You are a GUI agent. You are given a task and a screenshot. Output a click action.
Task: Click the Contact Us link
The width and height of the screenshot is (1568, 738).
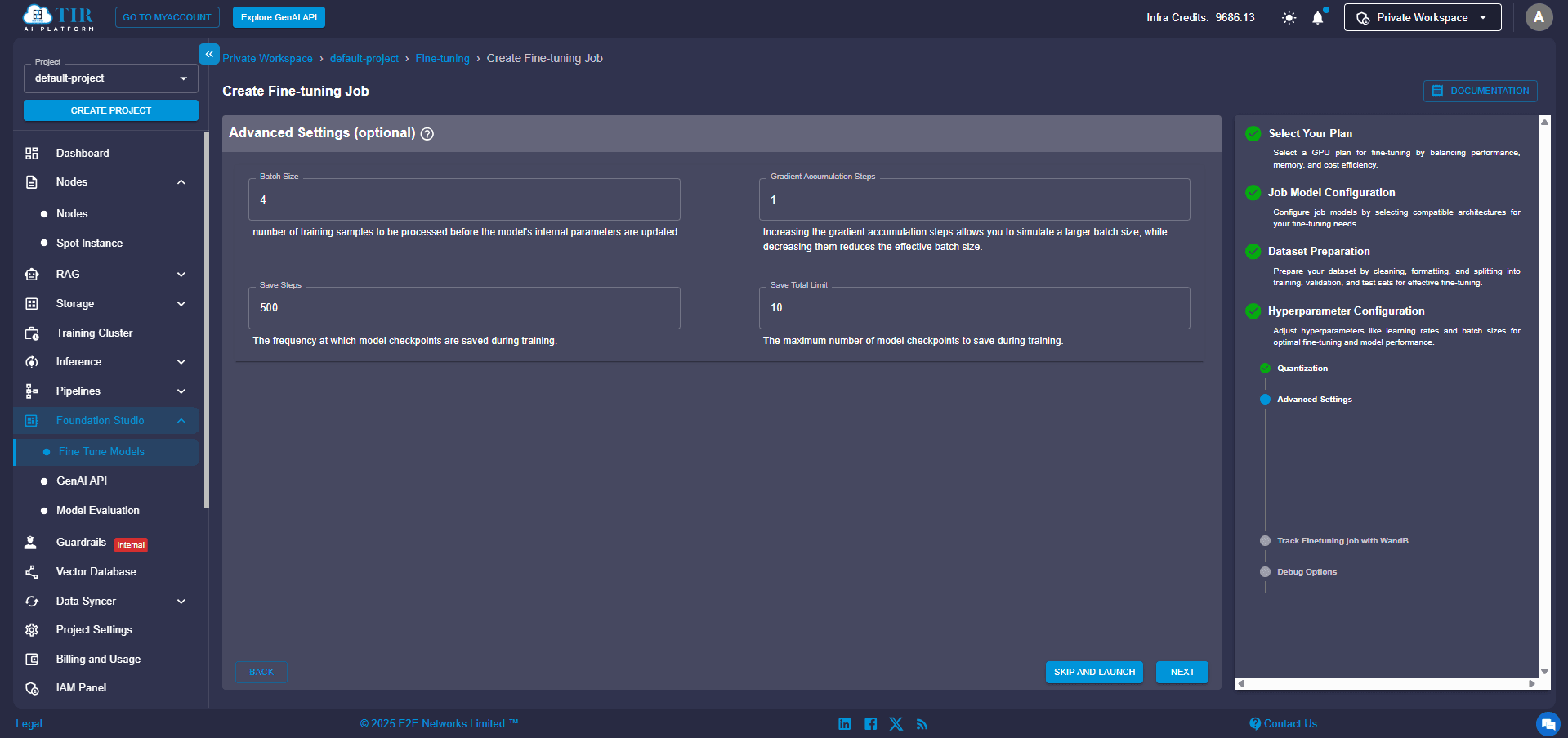point(1284,724)
